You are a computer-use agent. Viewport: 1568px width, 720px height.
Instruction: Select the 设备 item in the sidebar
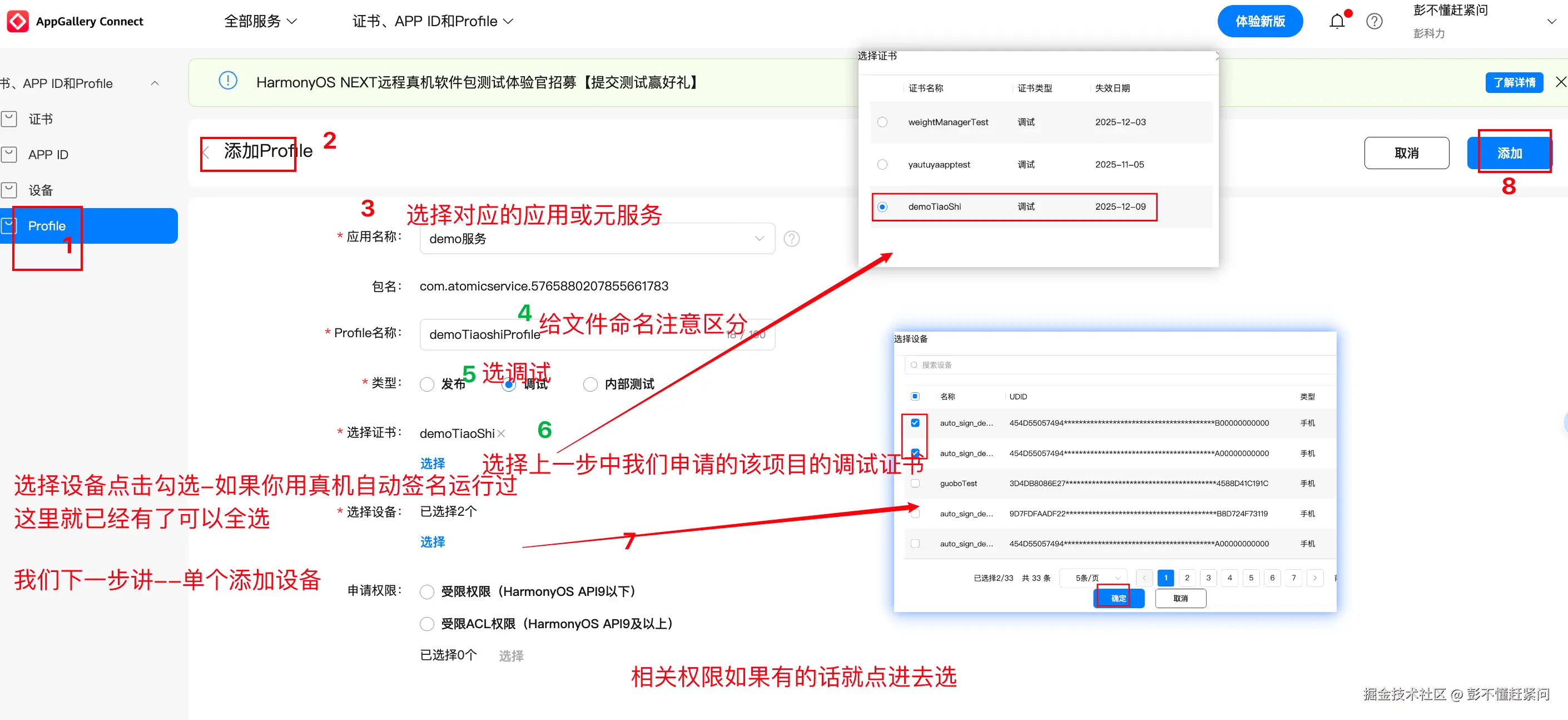(x=40, y=189)
